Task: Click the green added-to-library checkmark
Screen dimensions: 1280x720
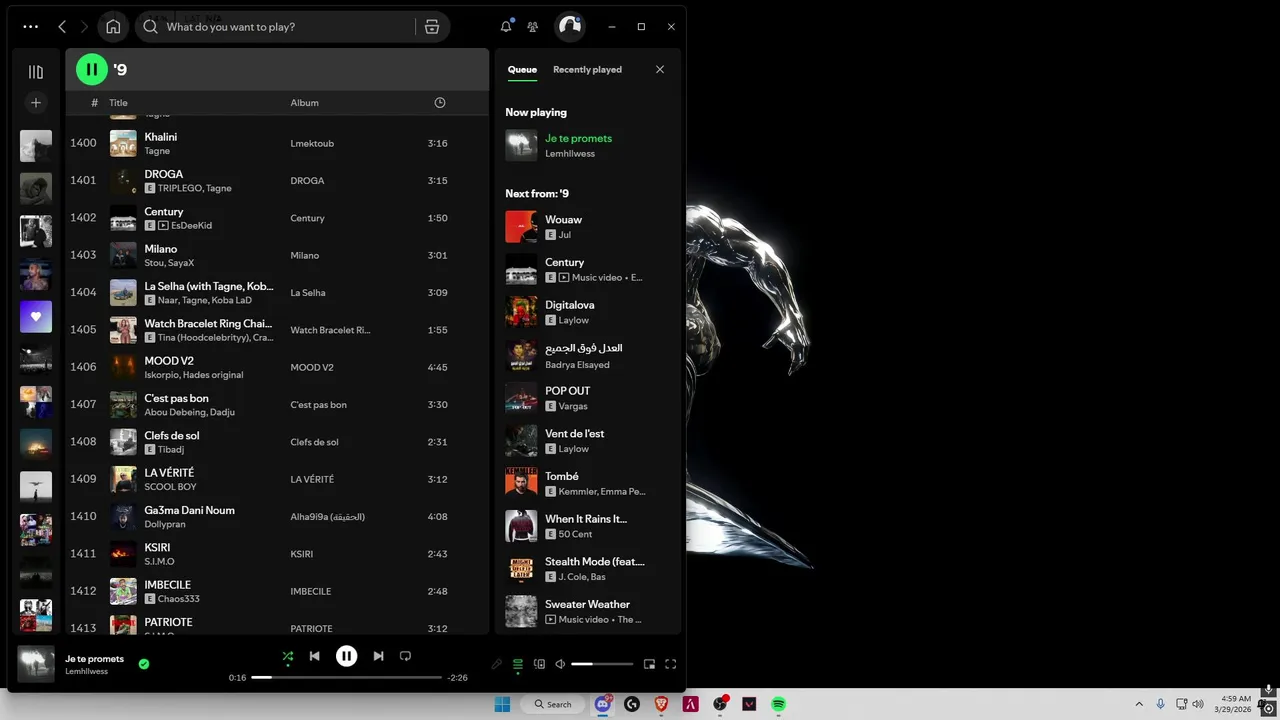Action: coord(144,664)
